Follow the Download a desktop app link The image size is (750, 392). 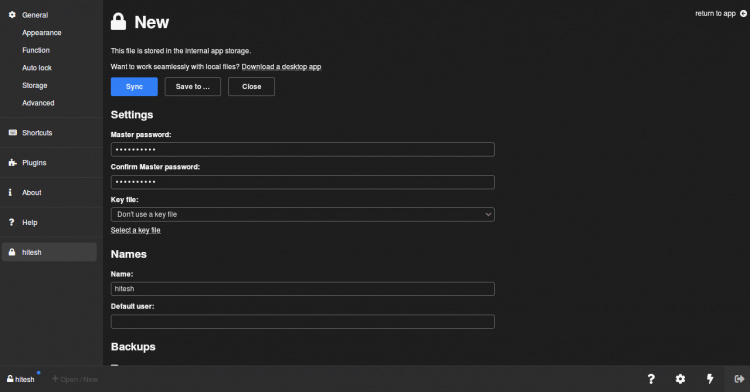(281, 66)
